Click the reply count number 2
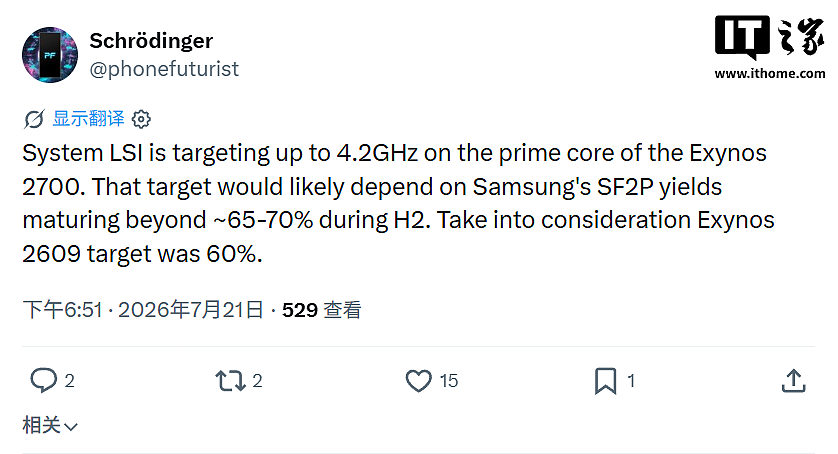 pos(69,381)
